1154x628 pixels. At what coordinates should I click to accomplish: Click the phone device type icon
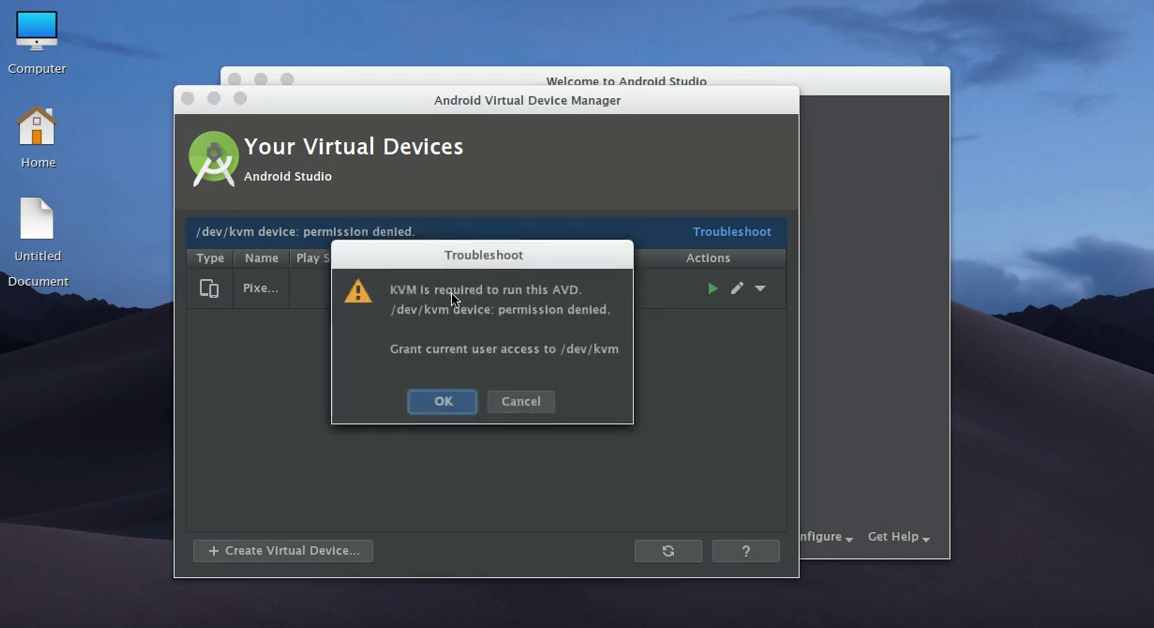click(209, 288)
